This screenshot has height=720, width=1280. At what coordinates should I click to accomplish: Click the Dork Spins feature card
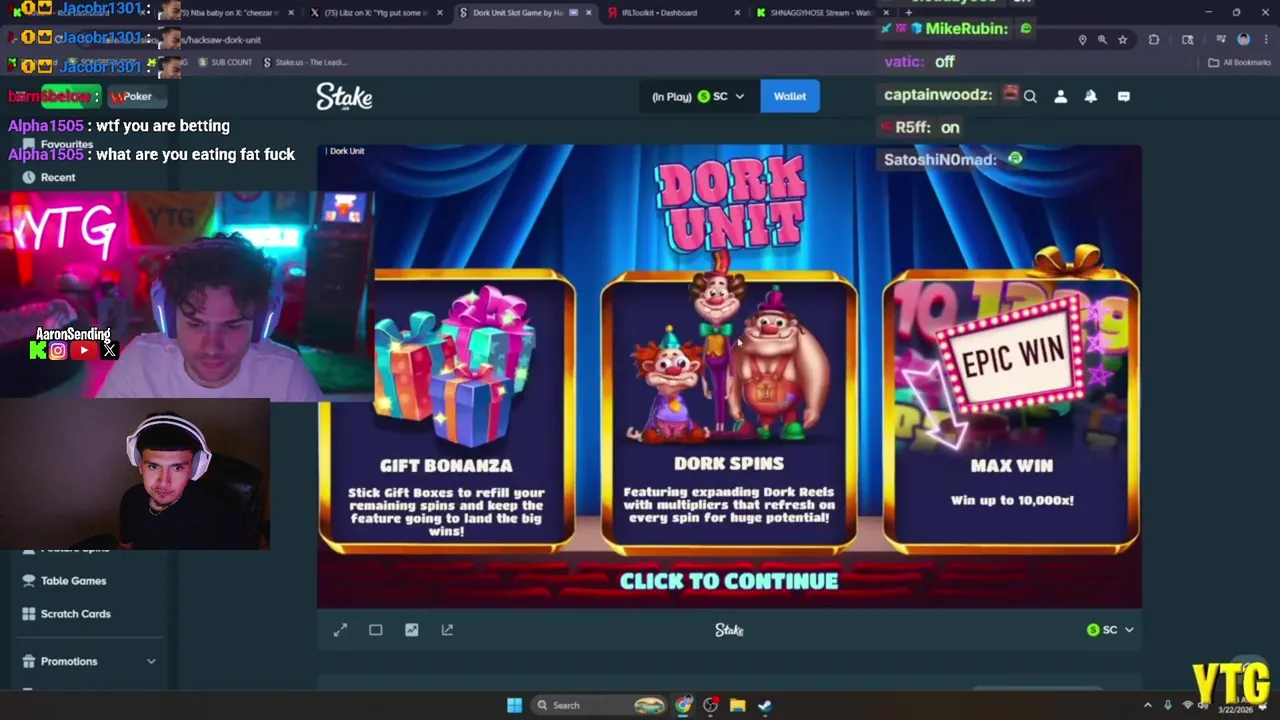729,412
